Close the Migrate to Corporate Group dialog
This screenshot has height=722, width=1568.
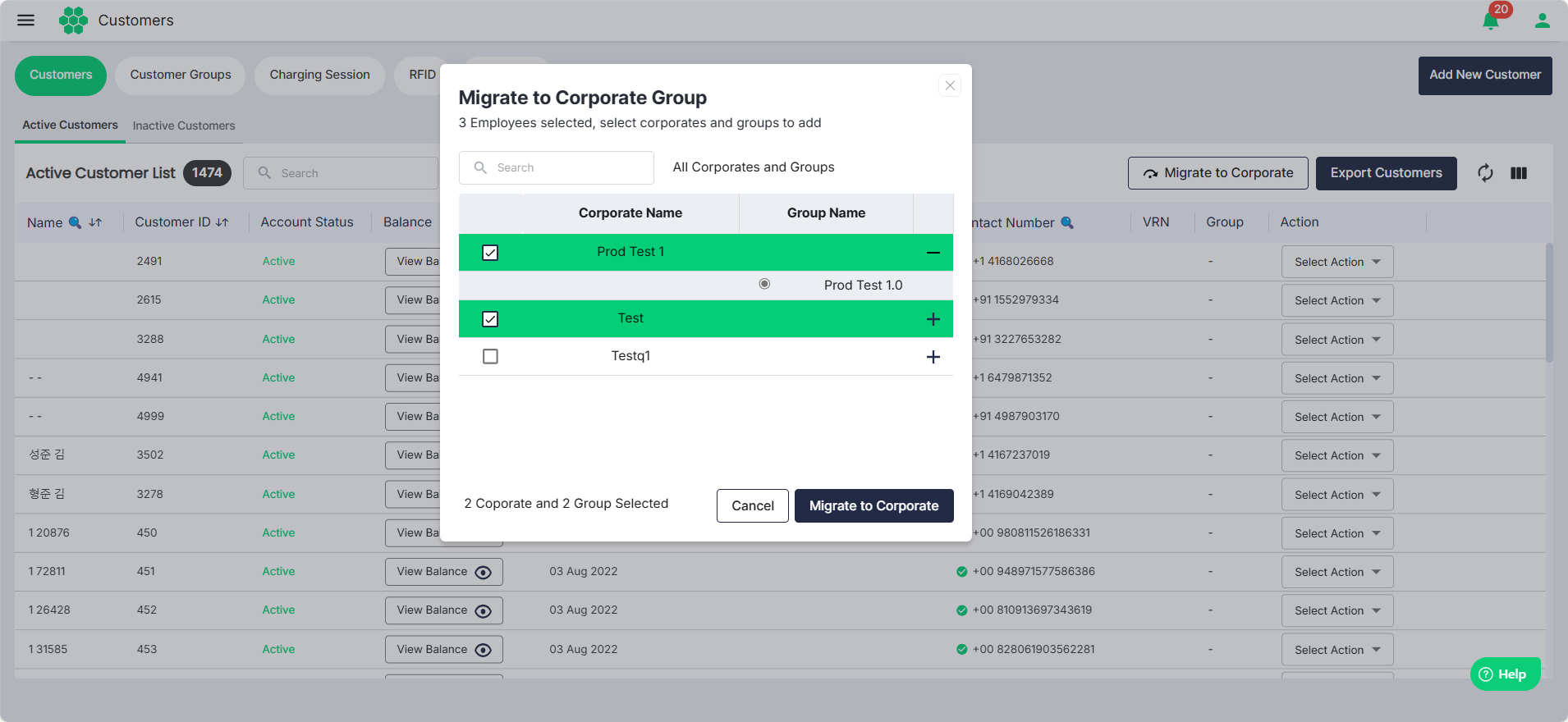click(950, 85)
